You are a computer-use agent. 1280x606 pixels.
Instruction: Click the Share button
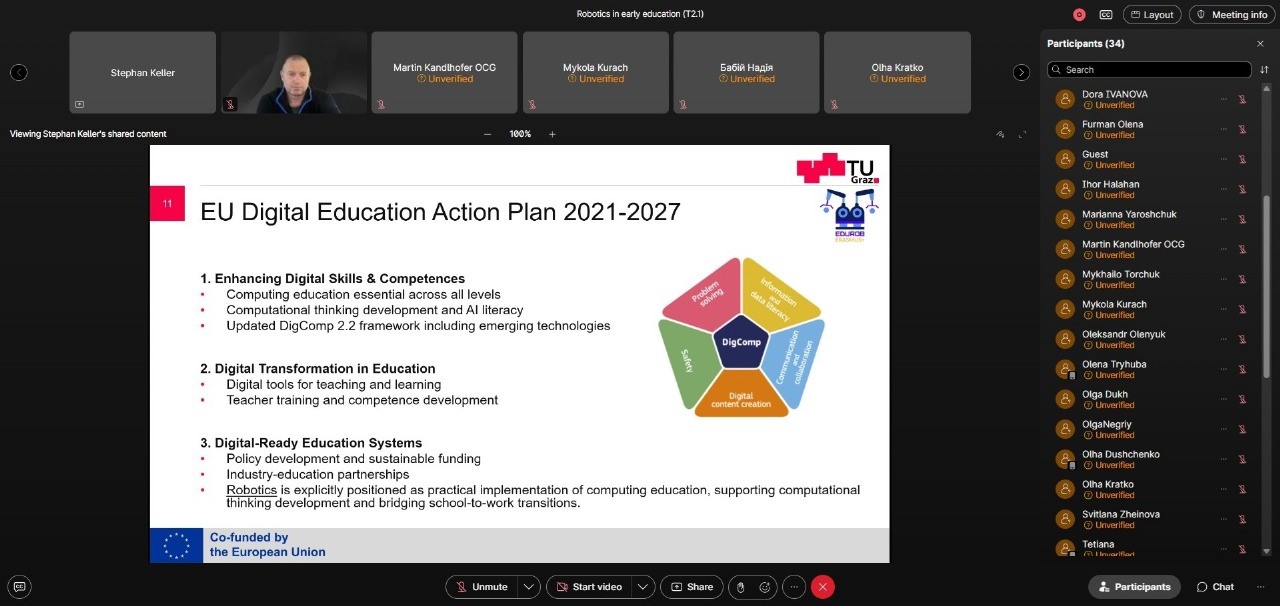coord(692,587)
